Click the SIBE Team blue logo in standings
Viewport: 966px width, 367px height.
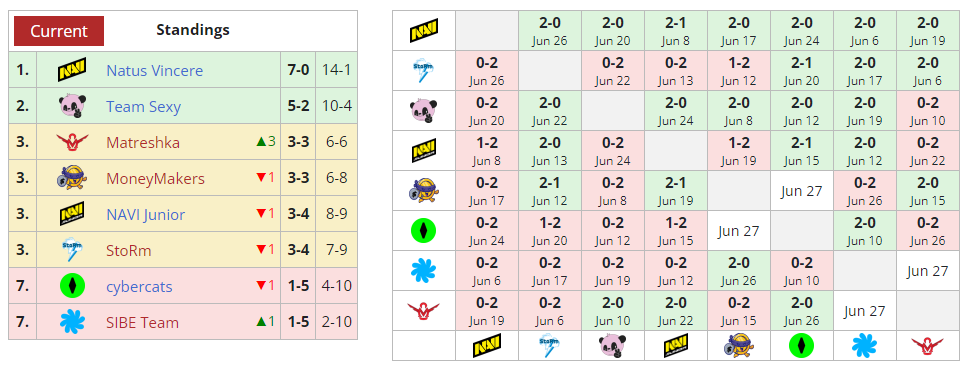[71, 322]
